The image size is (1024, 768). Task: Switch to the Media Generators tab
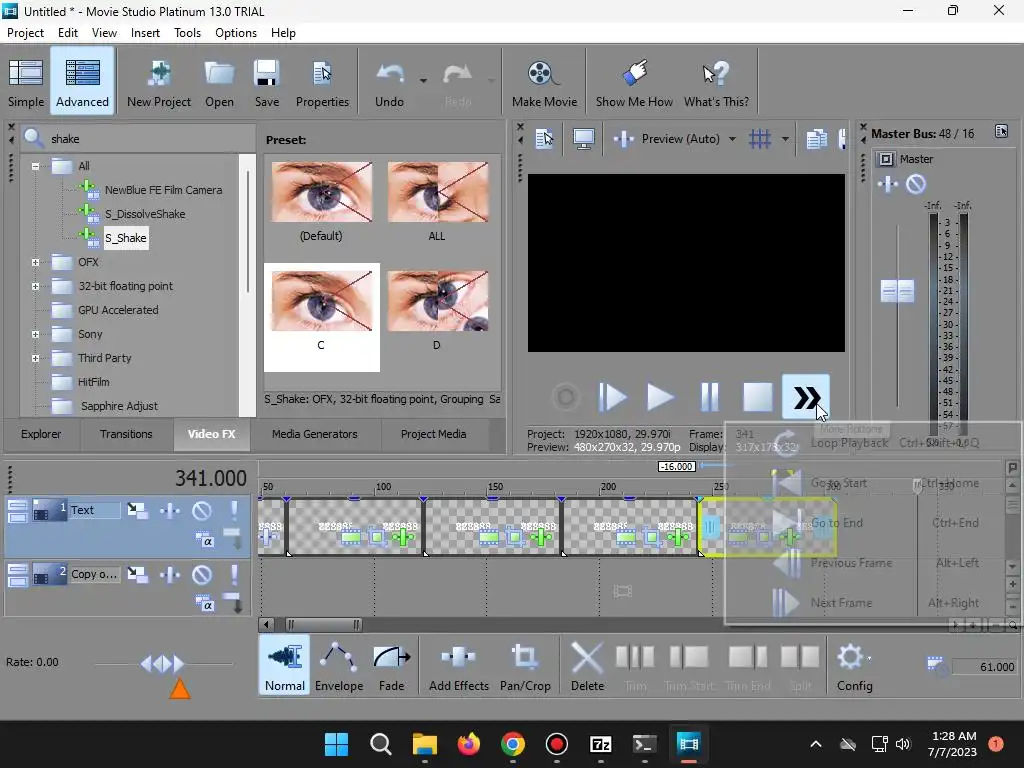(x=314, y=434)
